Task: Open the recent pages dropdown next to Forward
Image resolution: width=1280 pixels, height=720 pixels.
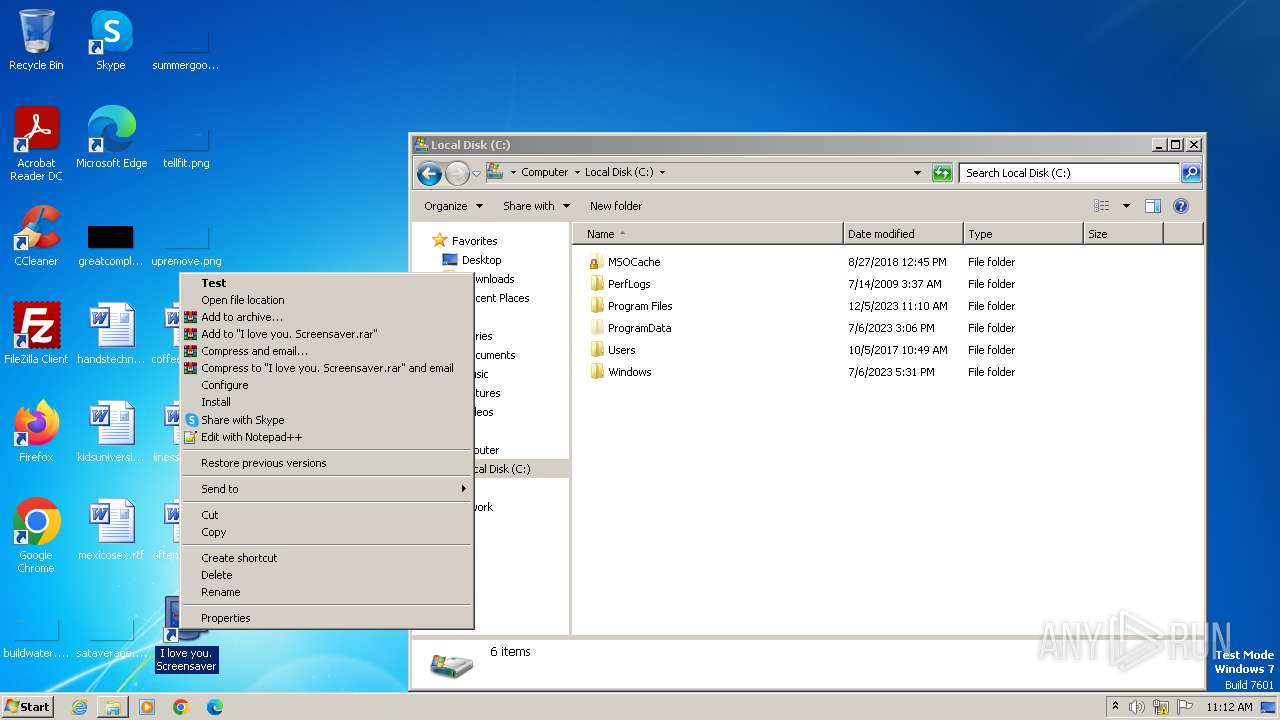Action: [477, 173]
